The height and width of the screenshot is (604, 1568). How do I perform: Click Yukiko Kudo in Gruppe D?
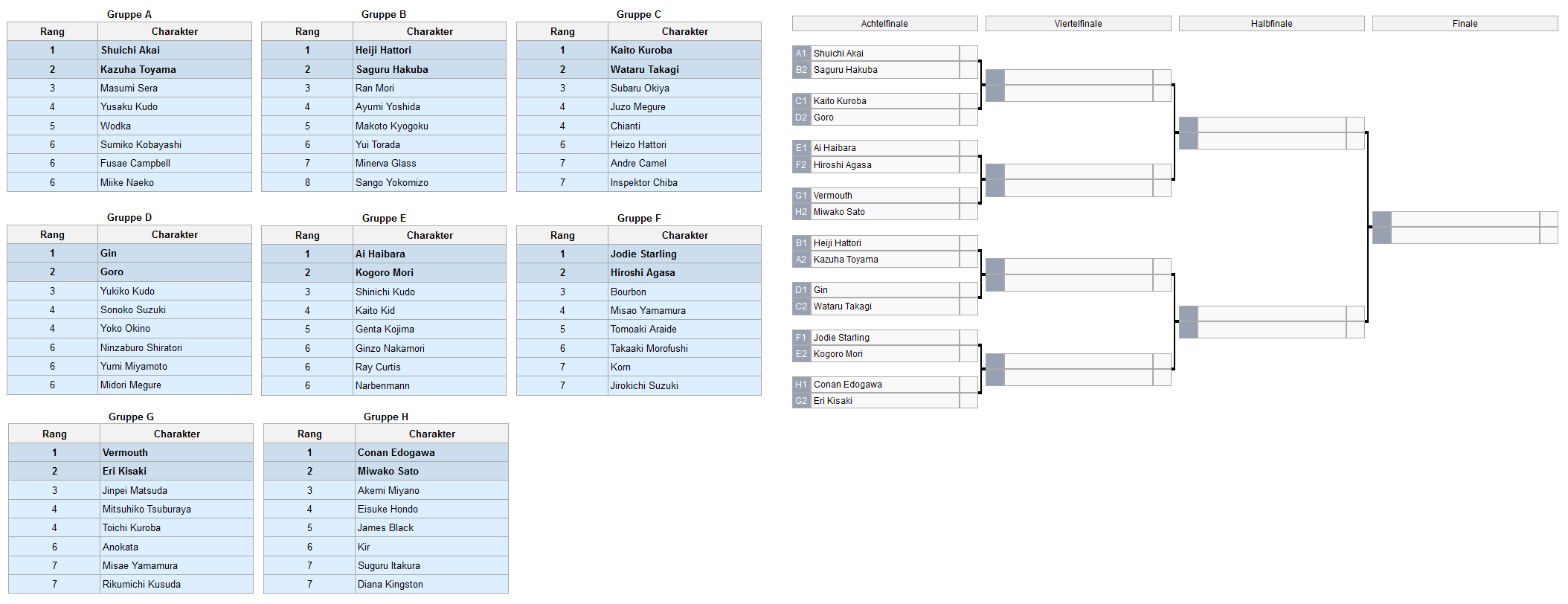(127, 291)
